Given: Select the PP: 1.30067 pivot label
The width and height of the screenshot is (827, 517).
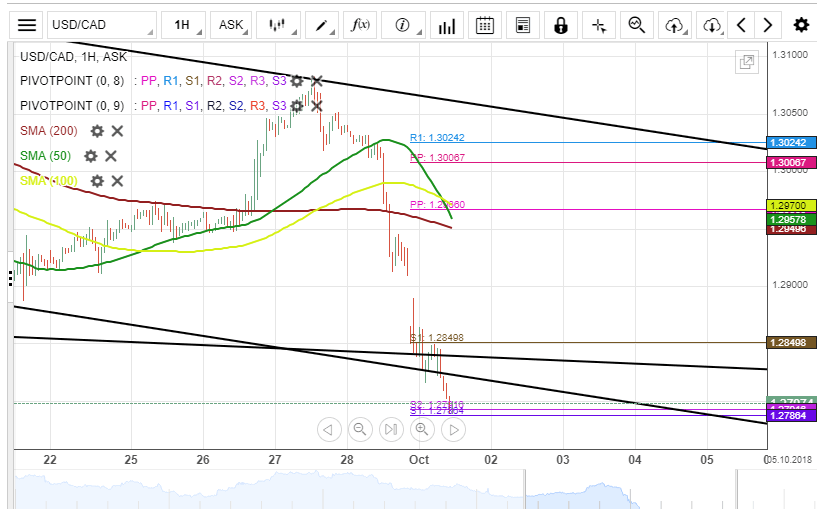Looking at the screenshot, I should [x=437, y=157].
